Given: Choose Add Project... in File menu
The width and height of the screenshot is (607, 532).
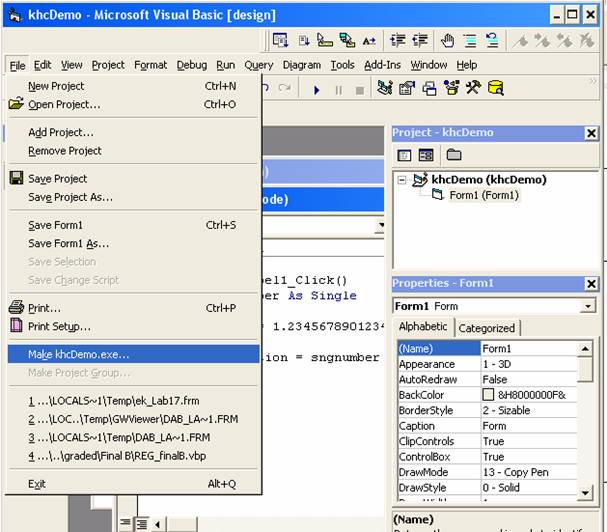Looking at the screenshot, I should tap(134, 132).
